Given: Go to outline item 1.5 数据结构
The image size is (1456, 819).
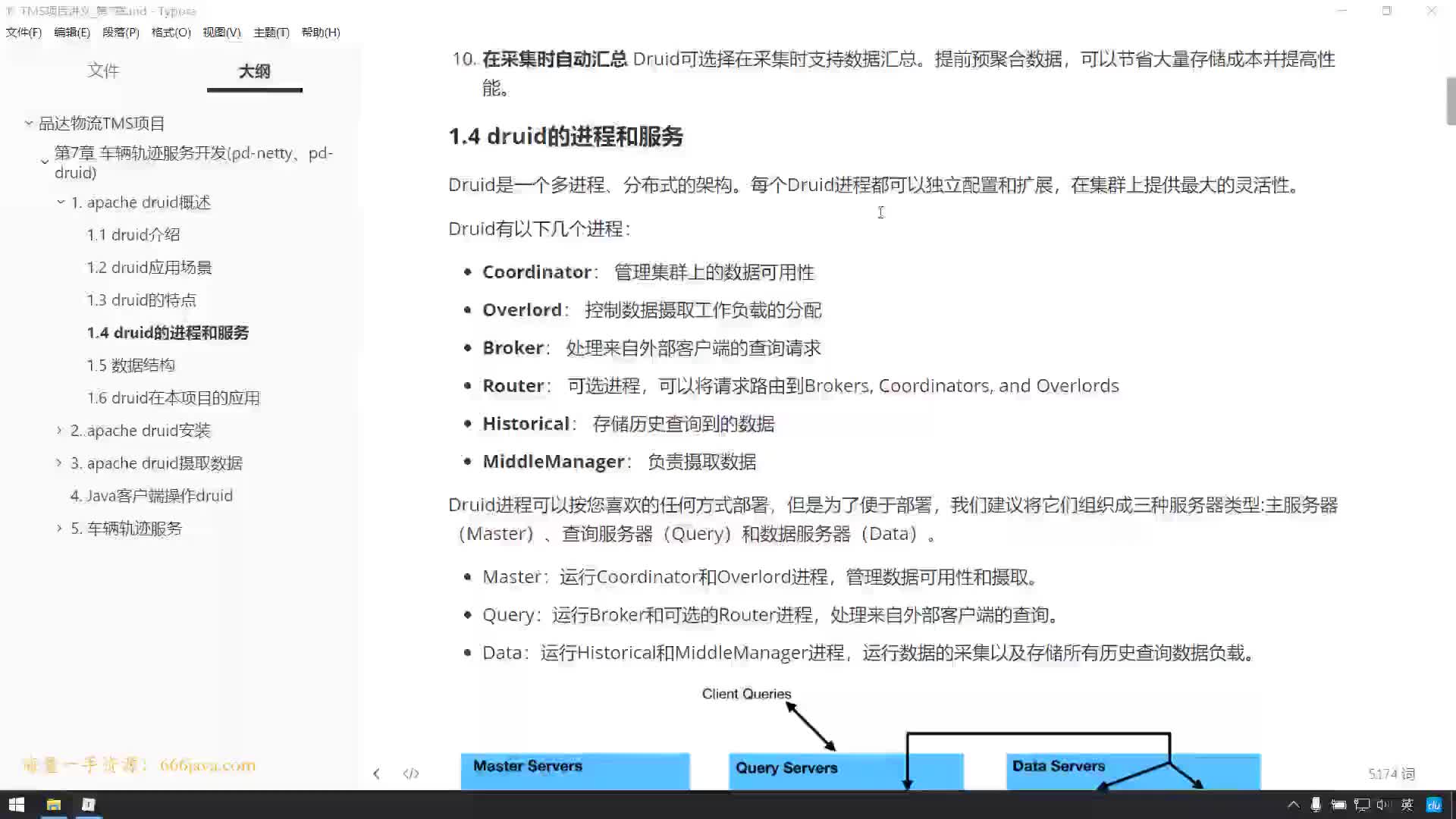Looking at the screenshot, I should [x=130, y=366].
